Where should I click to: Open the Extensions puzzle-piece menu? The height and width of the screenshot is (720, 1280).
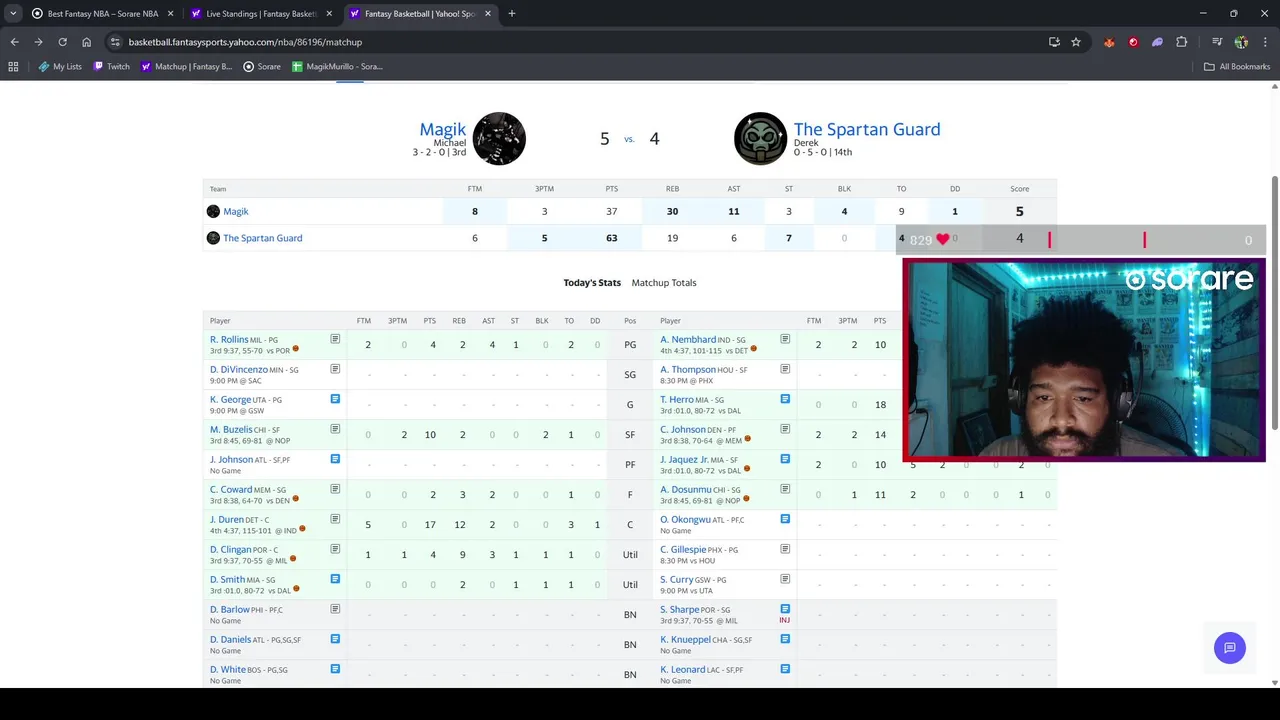[x=1182, y=42]
